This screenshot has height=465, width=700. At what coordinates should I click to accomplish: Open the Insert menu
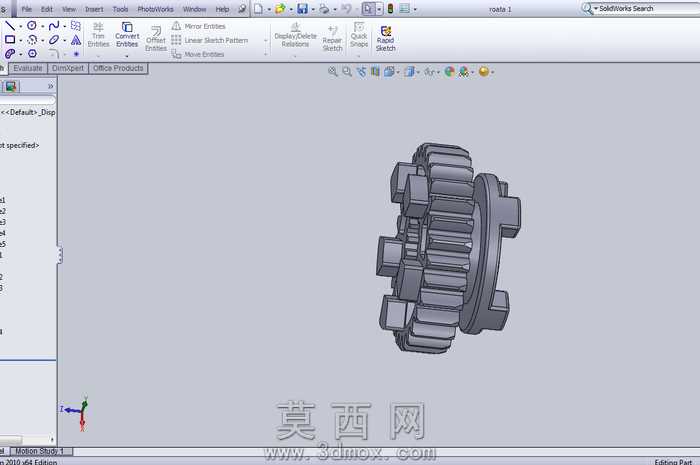tap(94, 9)
